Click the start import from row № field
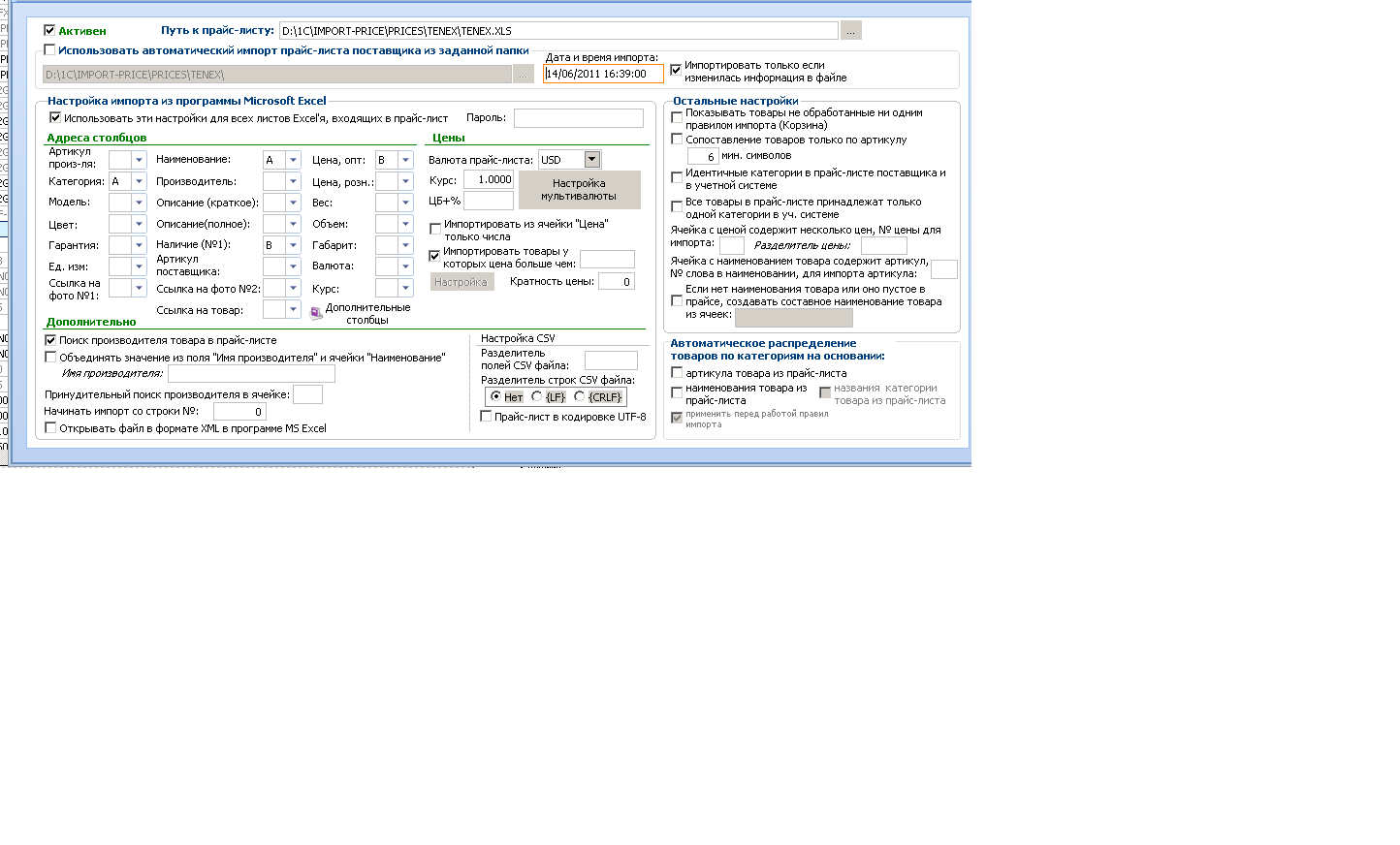The width and height of the screenshot is (1400, 845). pyautogui.click(x=239, y=412)
